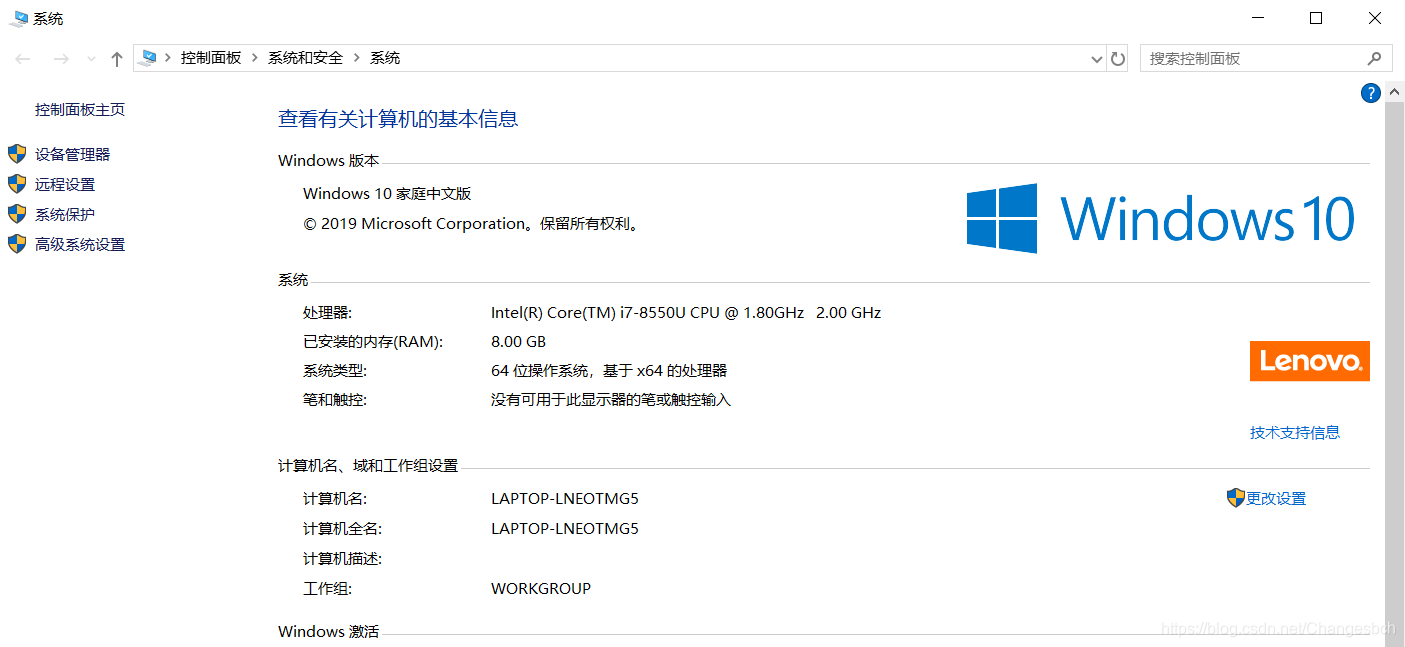
Task: Click the 计算机名 value LAPTOP-LNEOTMG5
Action: pos(565,498)
